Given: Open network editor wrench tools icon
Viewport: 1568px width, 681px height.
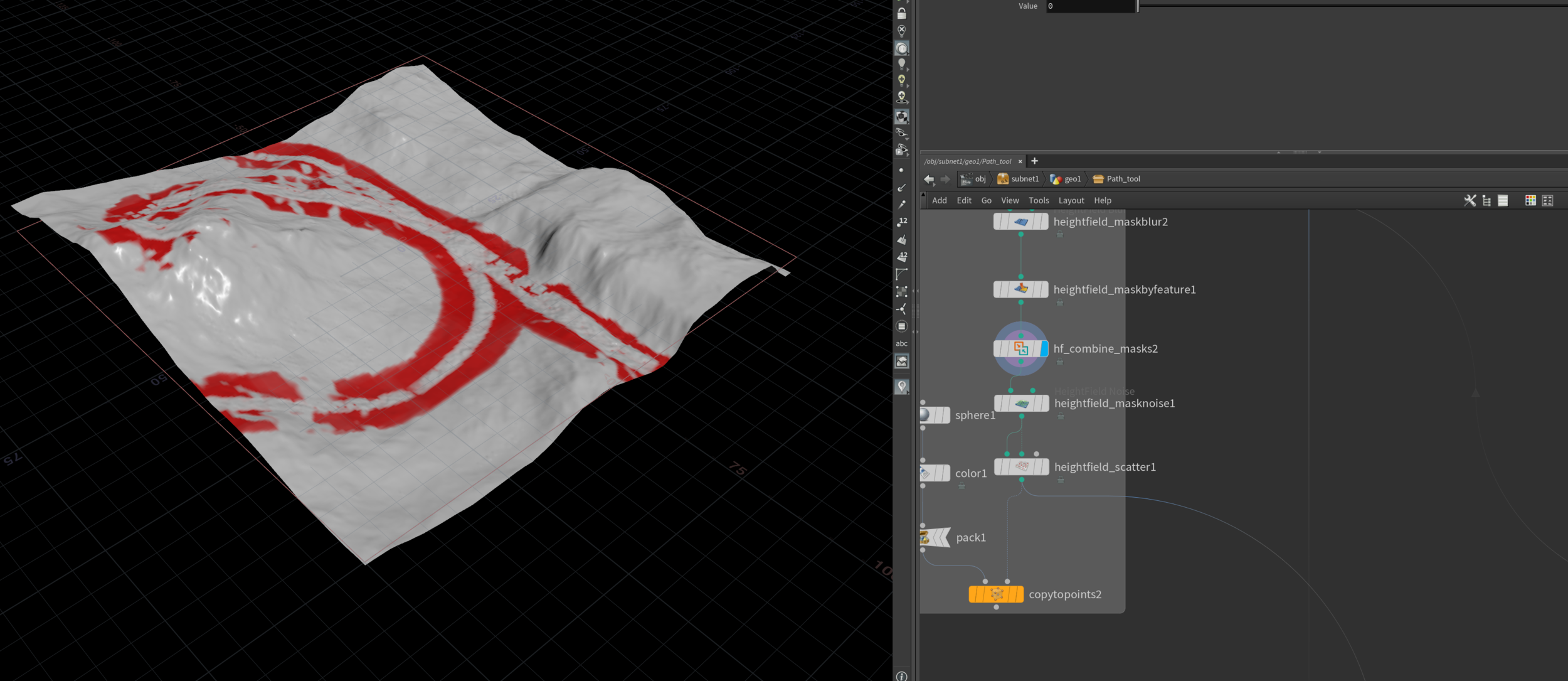Looking at the screenshot, I should 1470,200.
